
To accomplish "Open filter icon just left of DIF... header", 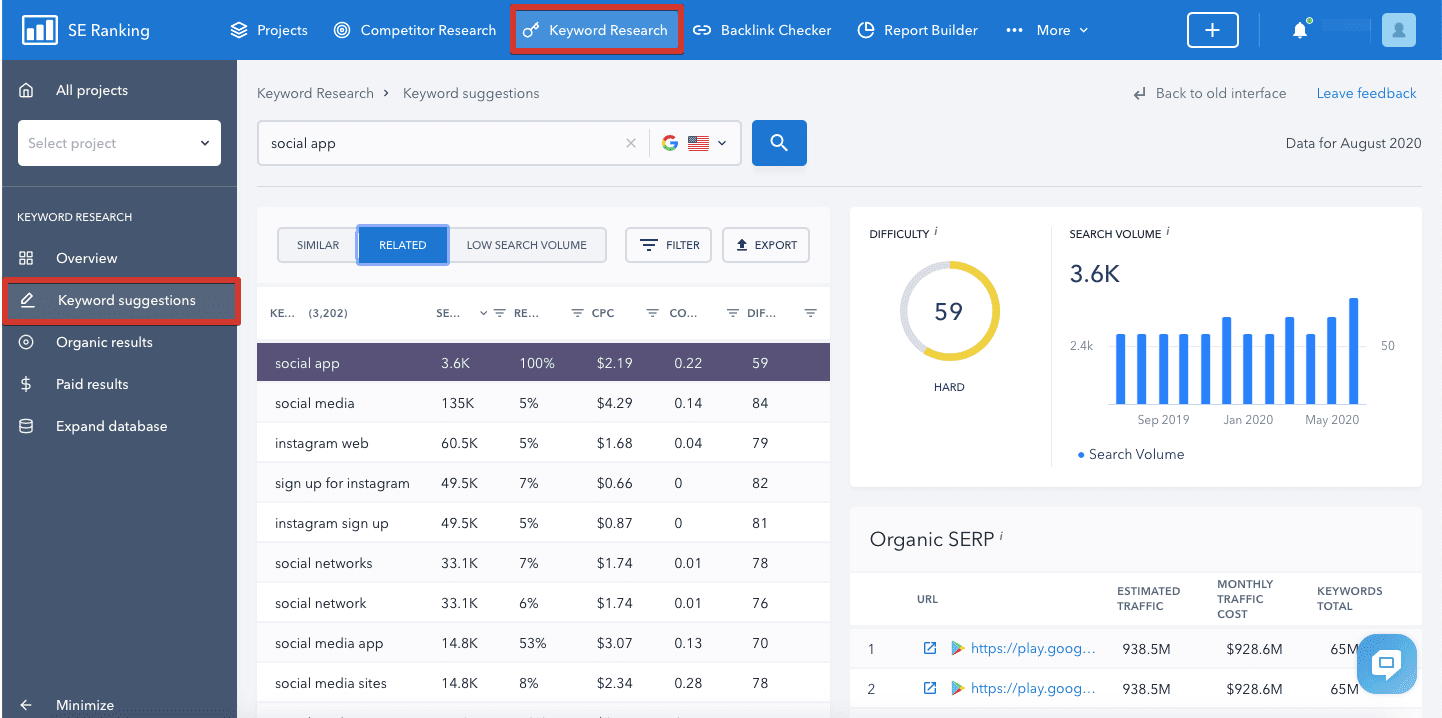I will pyautogui.click(x=733, y=313).
